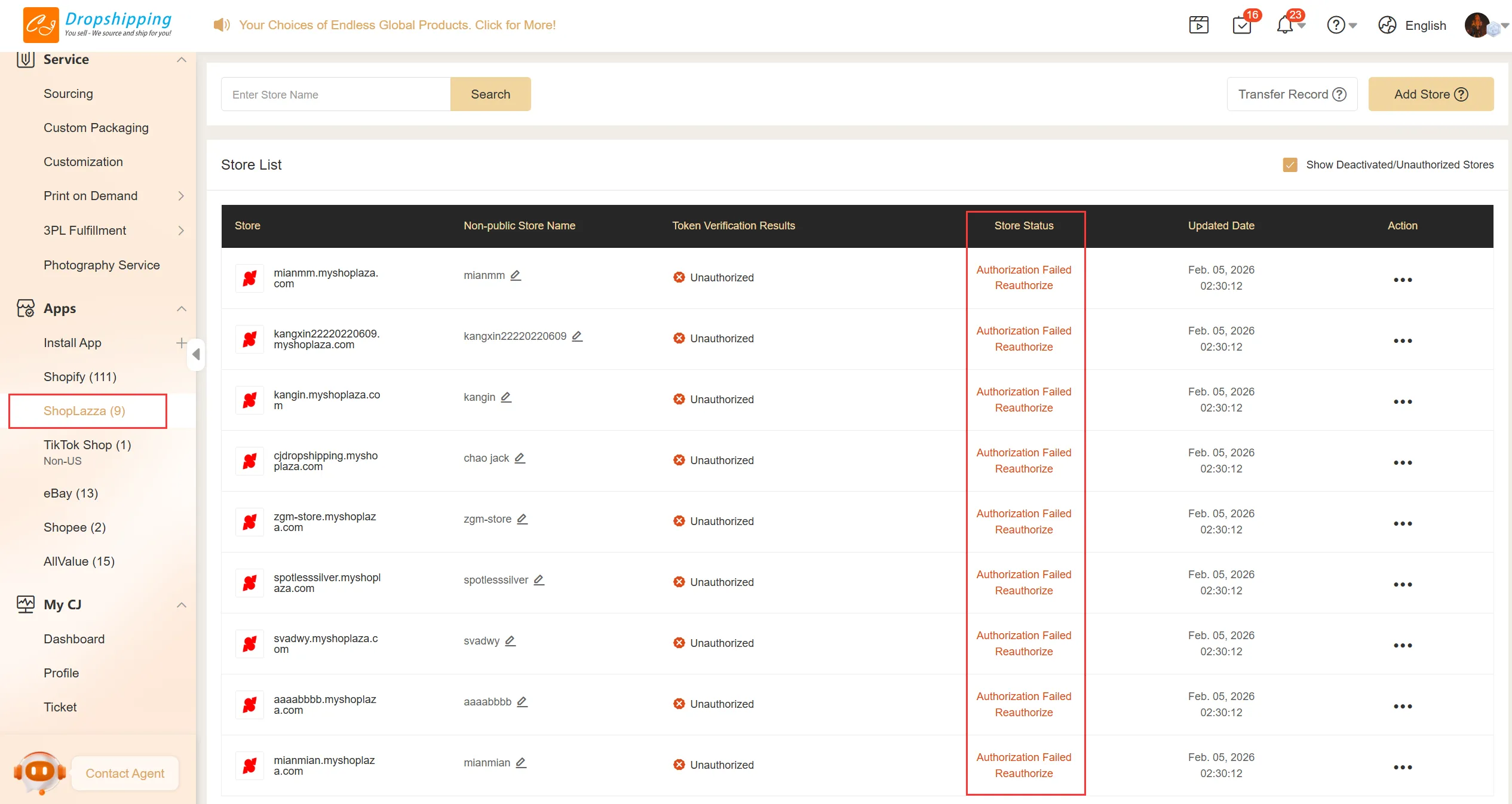Click the Enter Store Name search field
1512x804 pixels.
[336, 94]
